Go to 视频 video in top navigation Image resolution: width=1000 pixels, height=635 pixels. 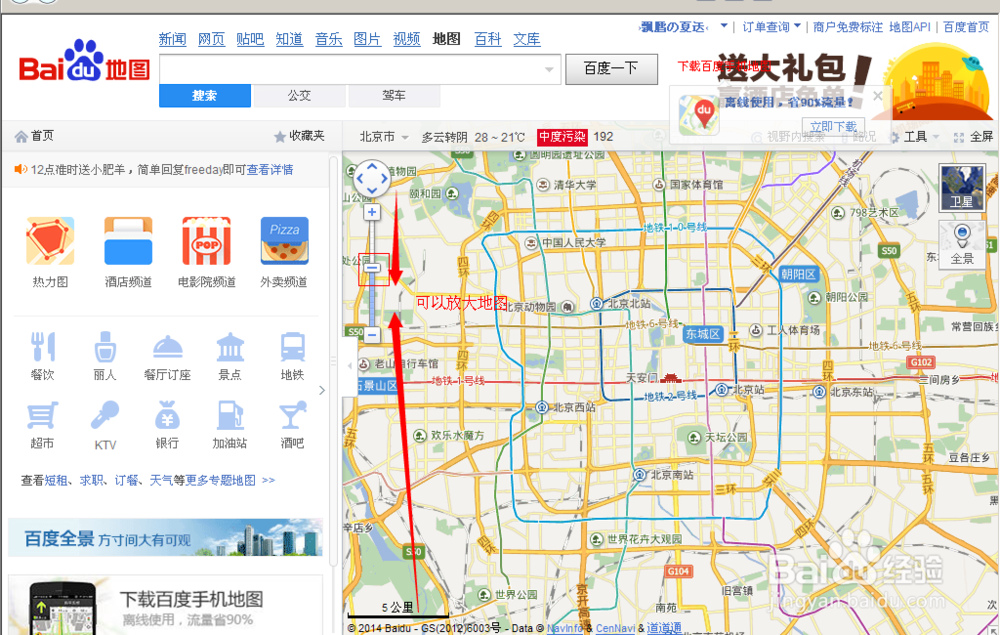click(406, 39)
